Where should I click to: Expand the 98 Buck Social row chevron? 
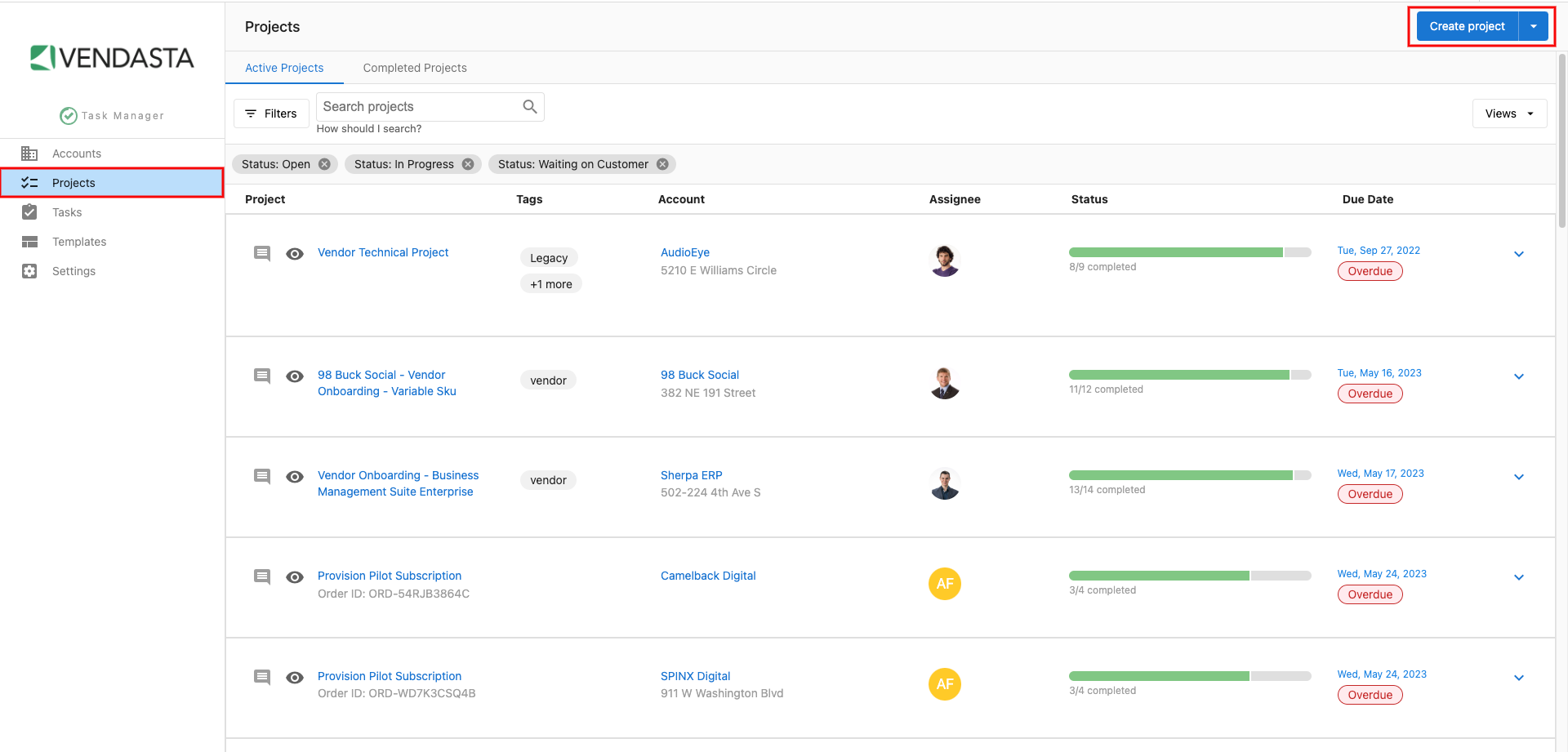pos(1519,376)
